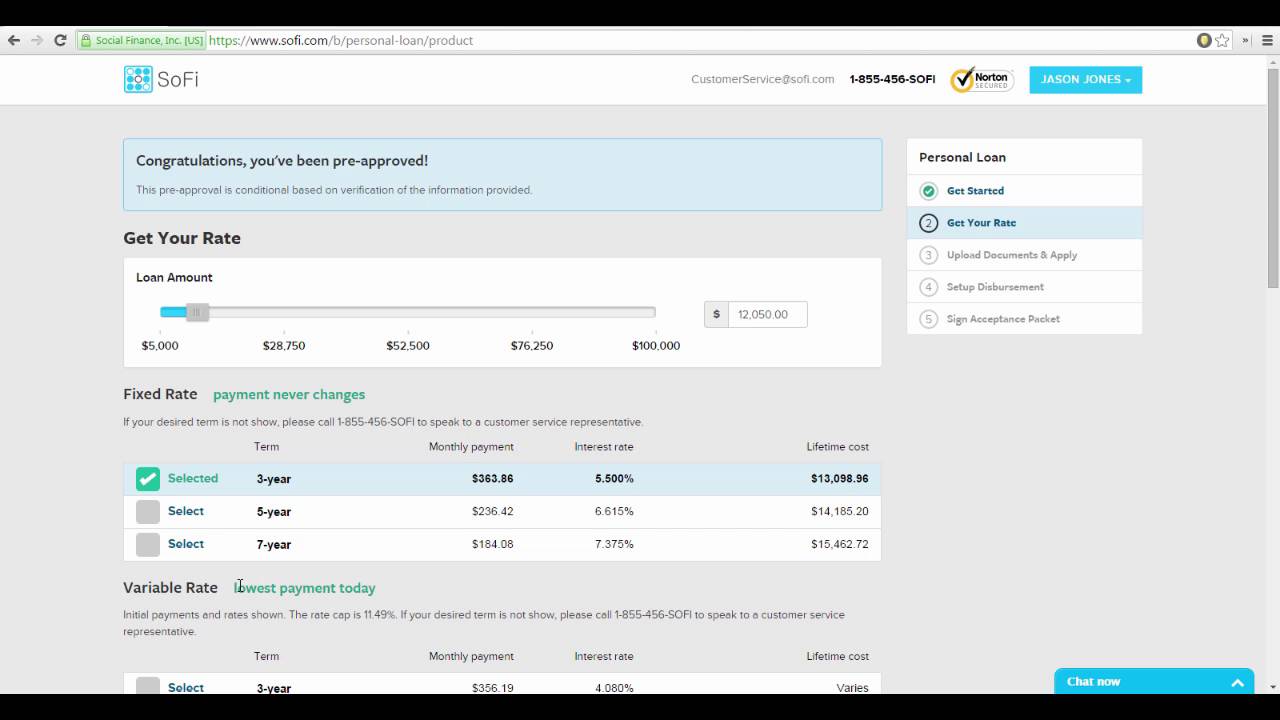
Task: Click the bookmark star icon
Action: (1222, 41)
